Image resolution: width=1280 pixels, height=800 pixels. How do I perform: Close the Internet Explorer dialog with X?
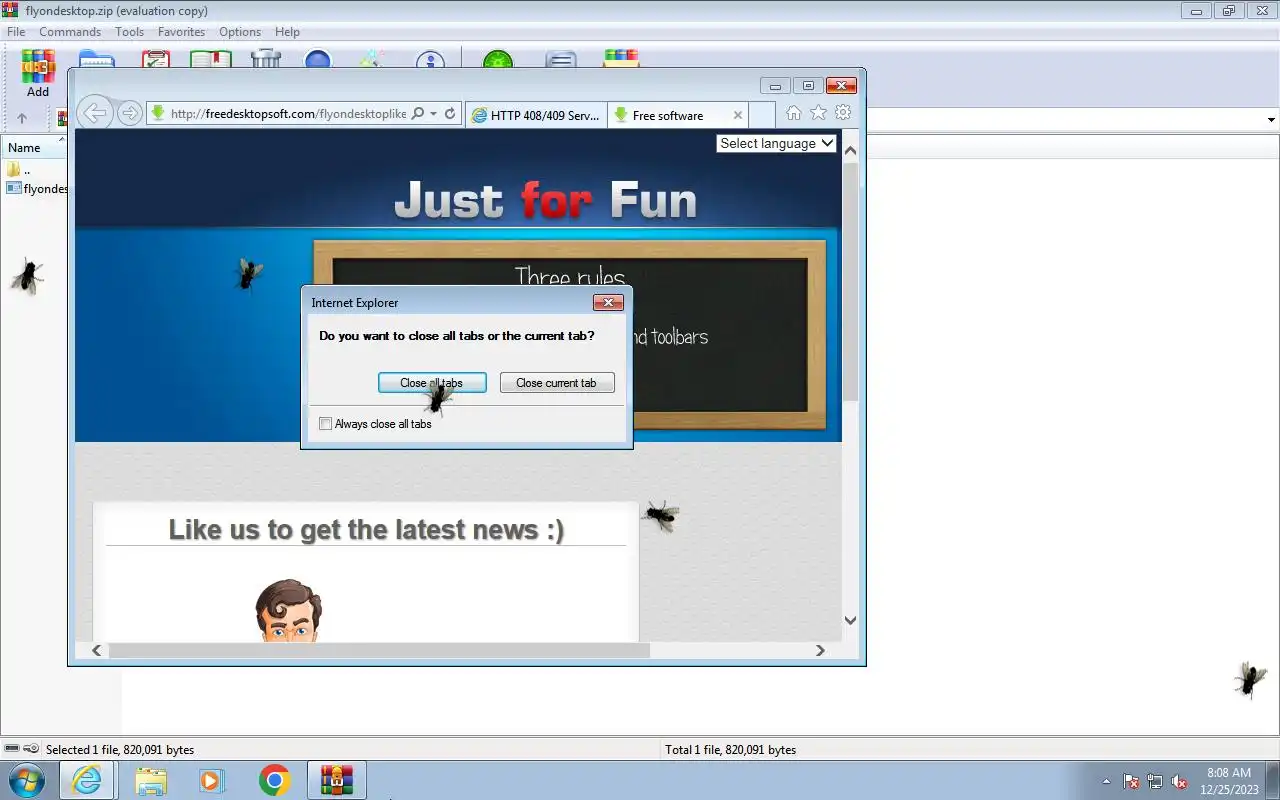[608, 302]
